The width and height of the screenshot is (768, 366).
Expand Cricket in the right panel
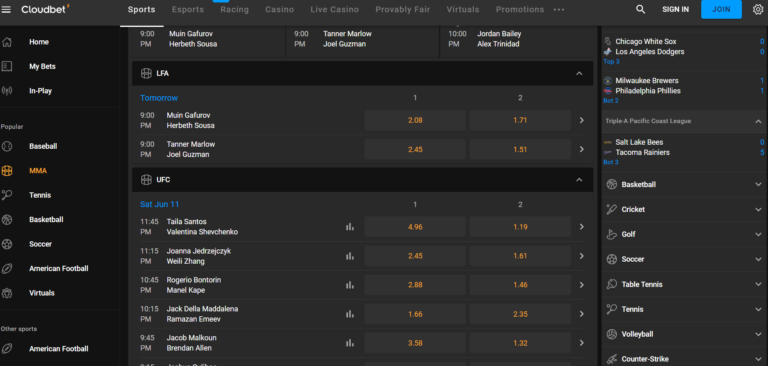758,209
